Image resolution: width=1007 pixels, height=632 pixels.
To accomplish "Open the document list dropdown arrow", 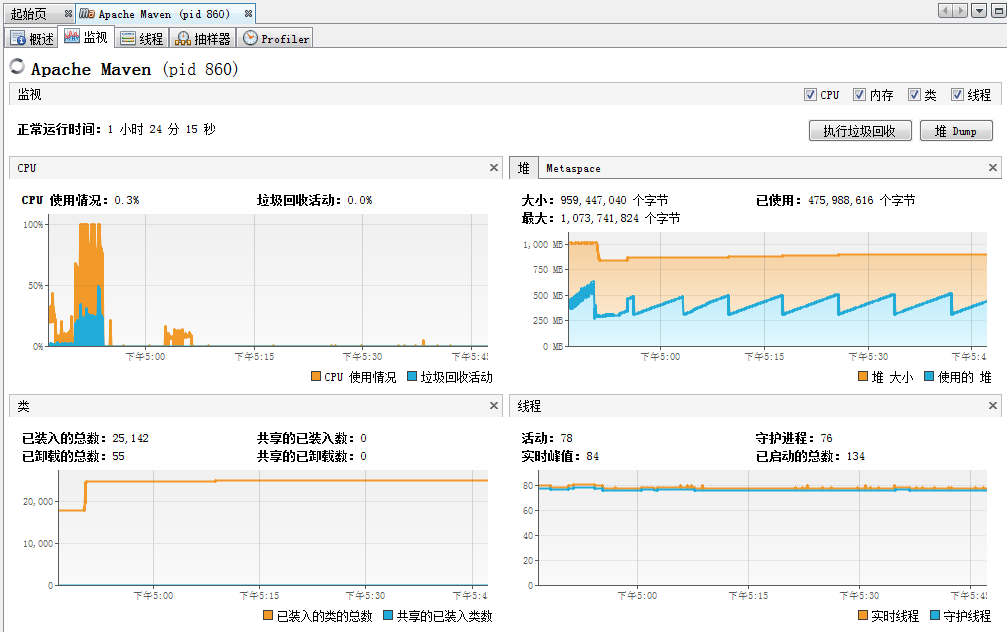I will point(979,10).
